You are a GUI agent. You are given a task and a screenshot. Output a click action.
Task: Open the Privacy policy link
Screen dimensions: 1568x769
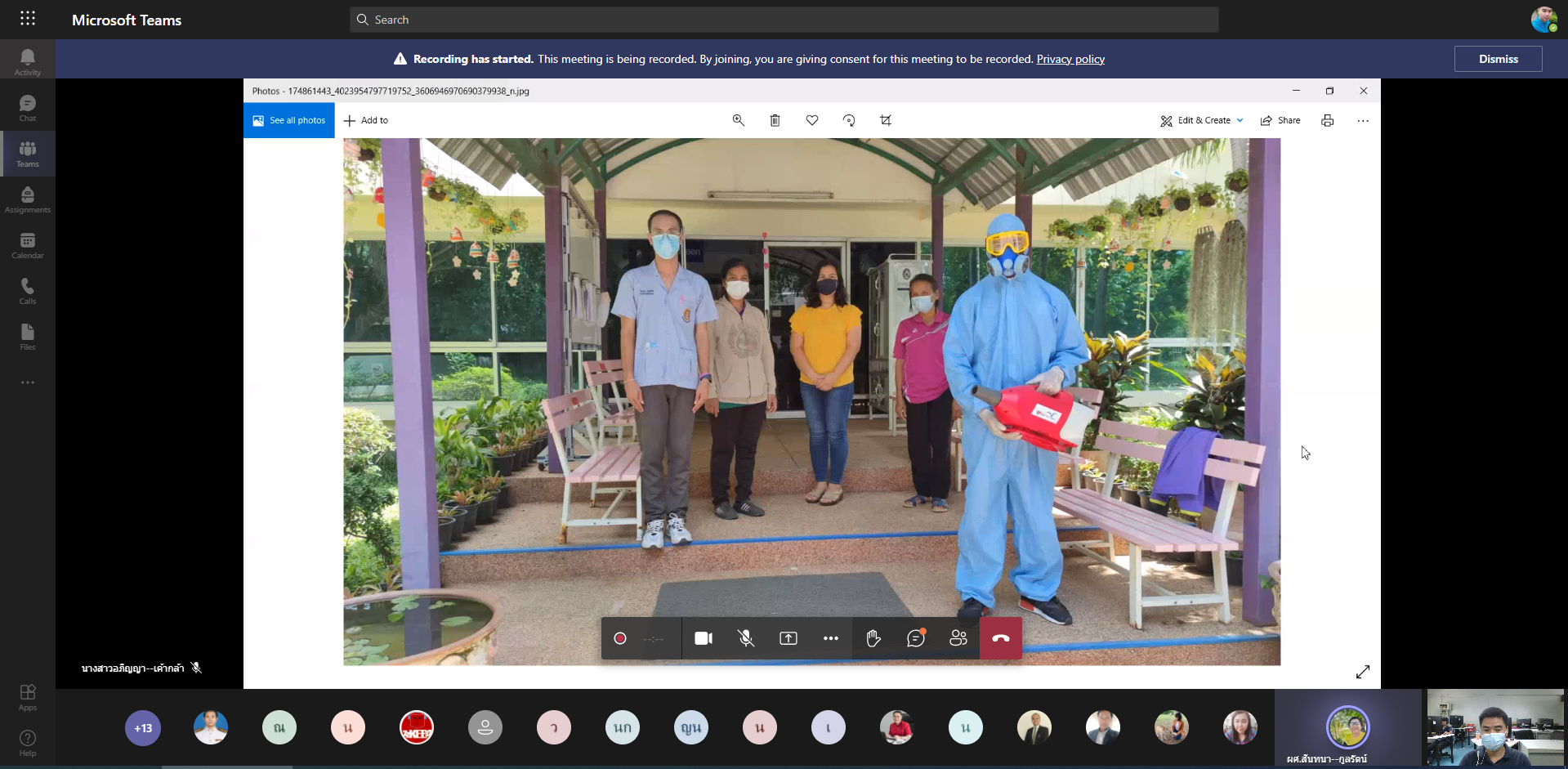pos(1070,59)
